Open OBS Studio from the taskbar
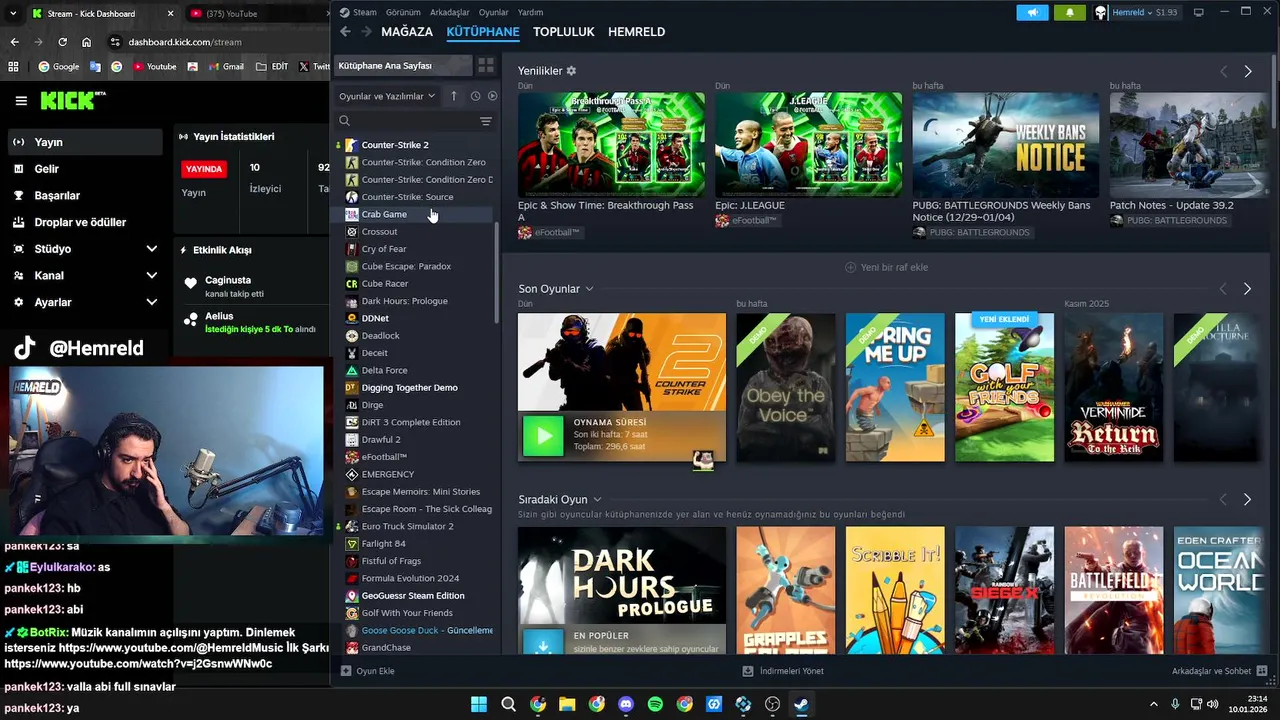The height and width of the screenshot is (720, 1280). 772,704
